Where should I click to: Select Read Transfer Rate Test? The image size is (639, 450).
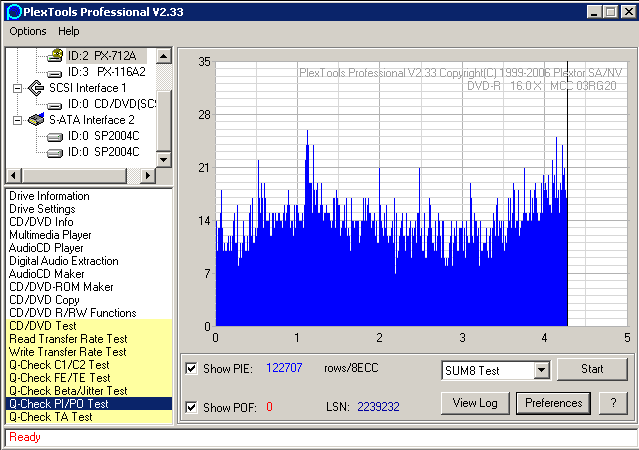[x=89, y=339]
